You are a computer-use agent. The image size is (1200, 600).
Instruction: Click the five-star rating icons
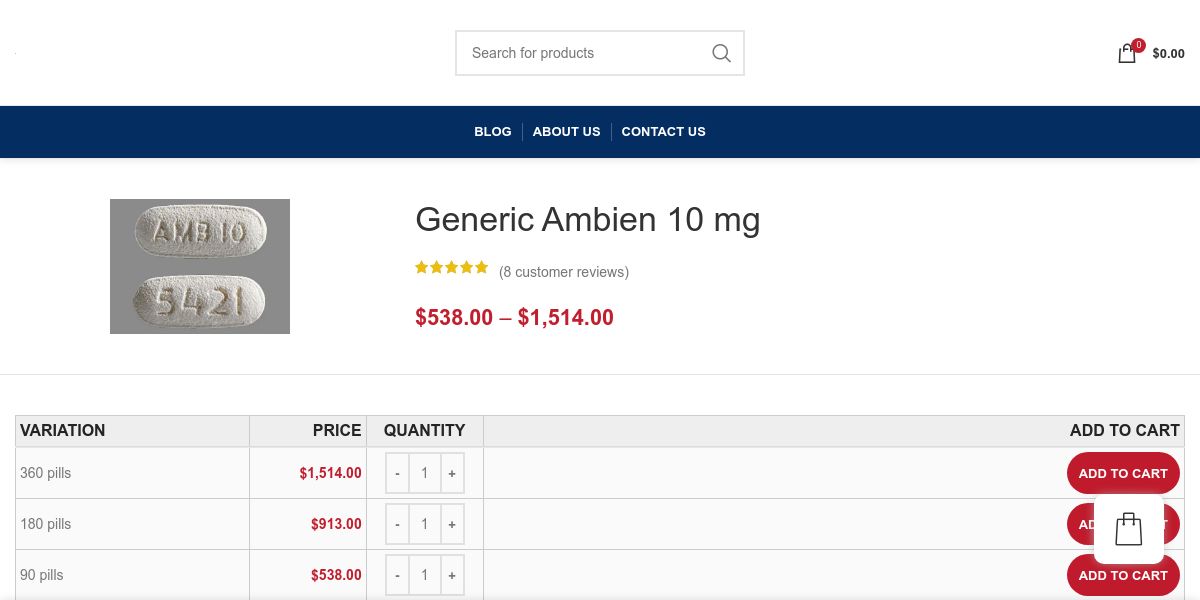pyautogui.click(x=452, y=268)
